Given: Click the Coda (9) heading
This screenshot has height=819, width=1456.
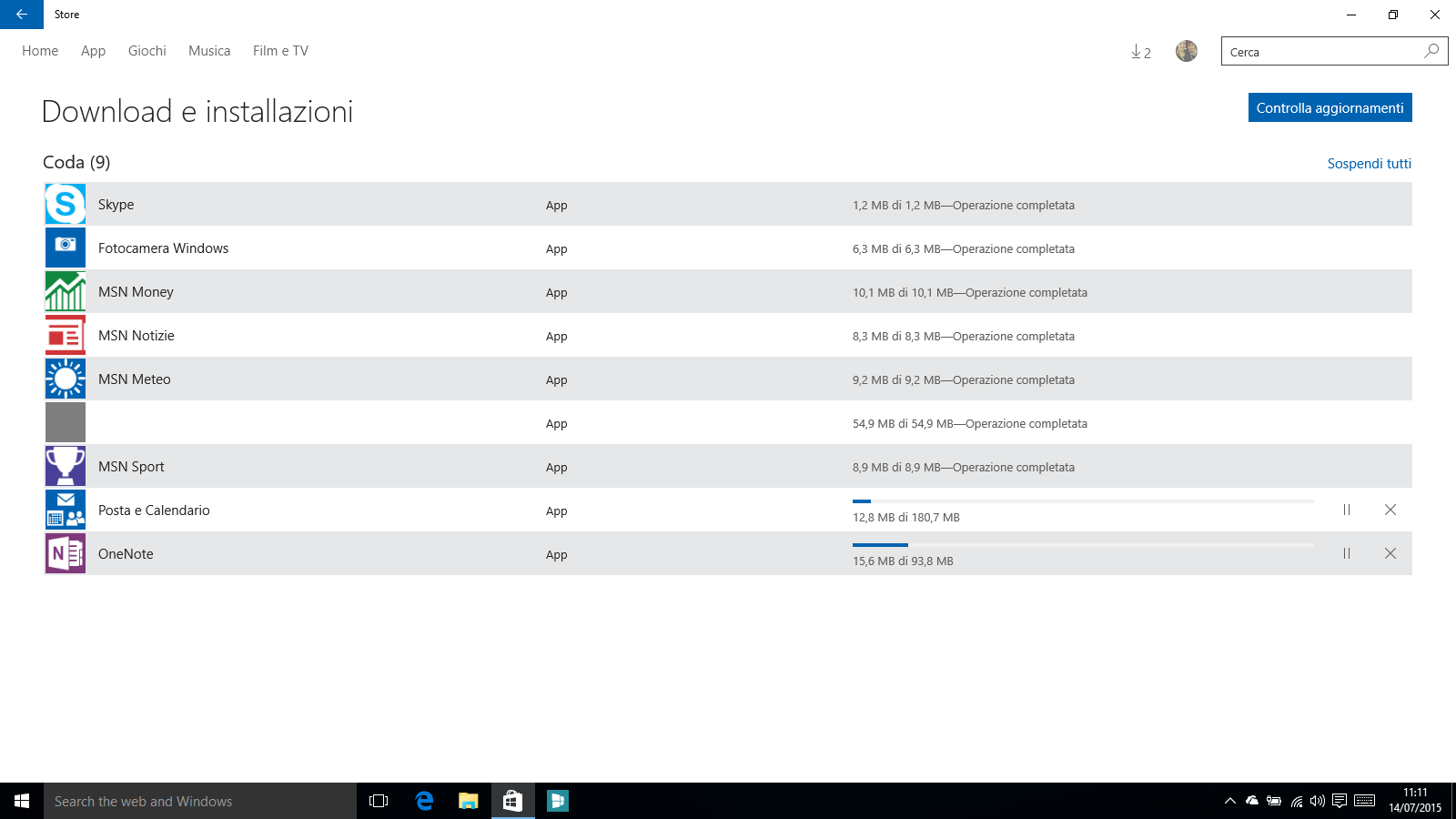Looking at the screenshot, I should click(76, 162).
